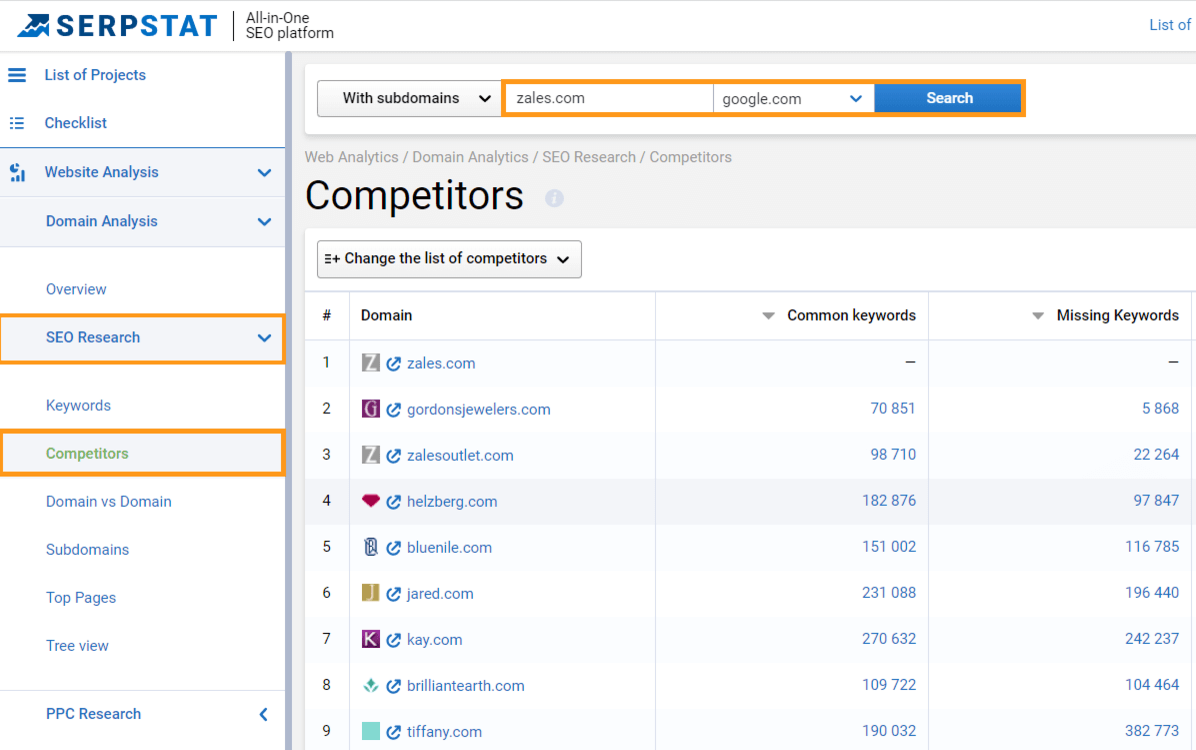Click the zales.com favicon in row 1

click(371, 363)
